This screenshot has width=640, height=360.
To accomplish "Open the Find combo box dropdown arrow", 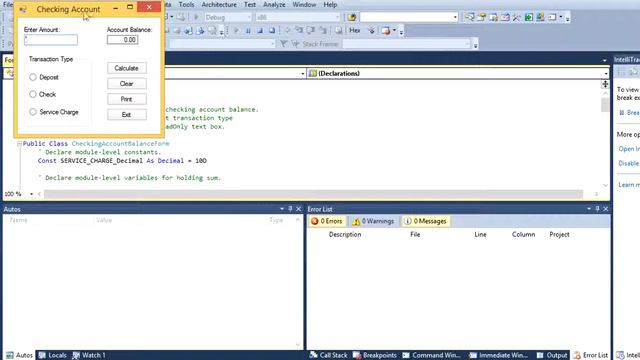I will [455, 17].
